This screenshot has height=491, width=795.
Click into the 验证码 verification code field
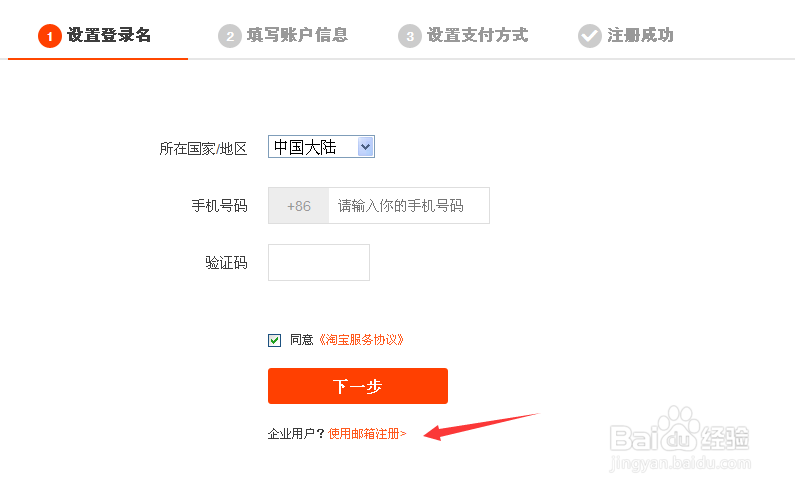(319, 263)
